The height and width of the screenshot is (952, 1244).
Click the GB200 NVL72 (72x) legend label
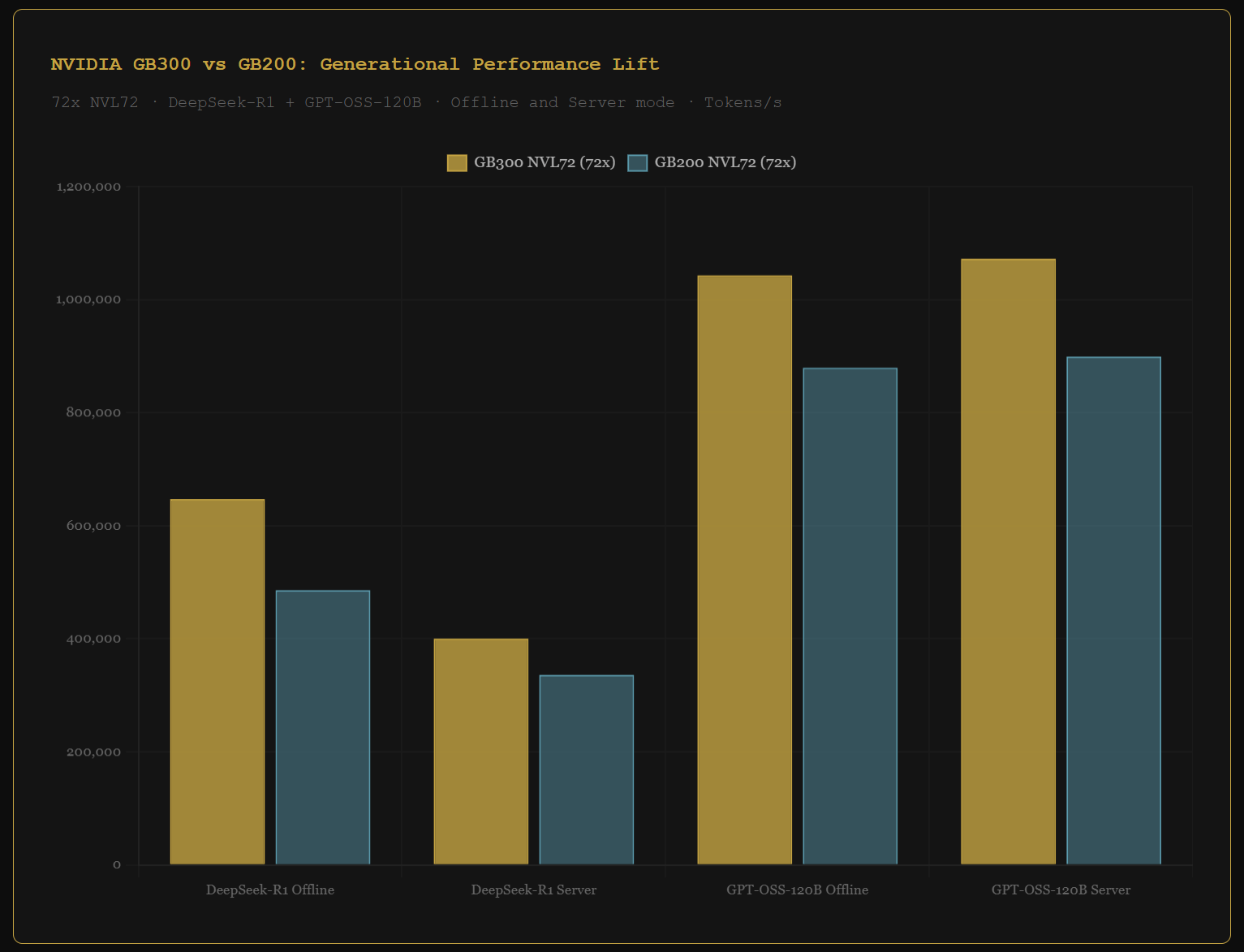725,162
